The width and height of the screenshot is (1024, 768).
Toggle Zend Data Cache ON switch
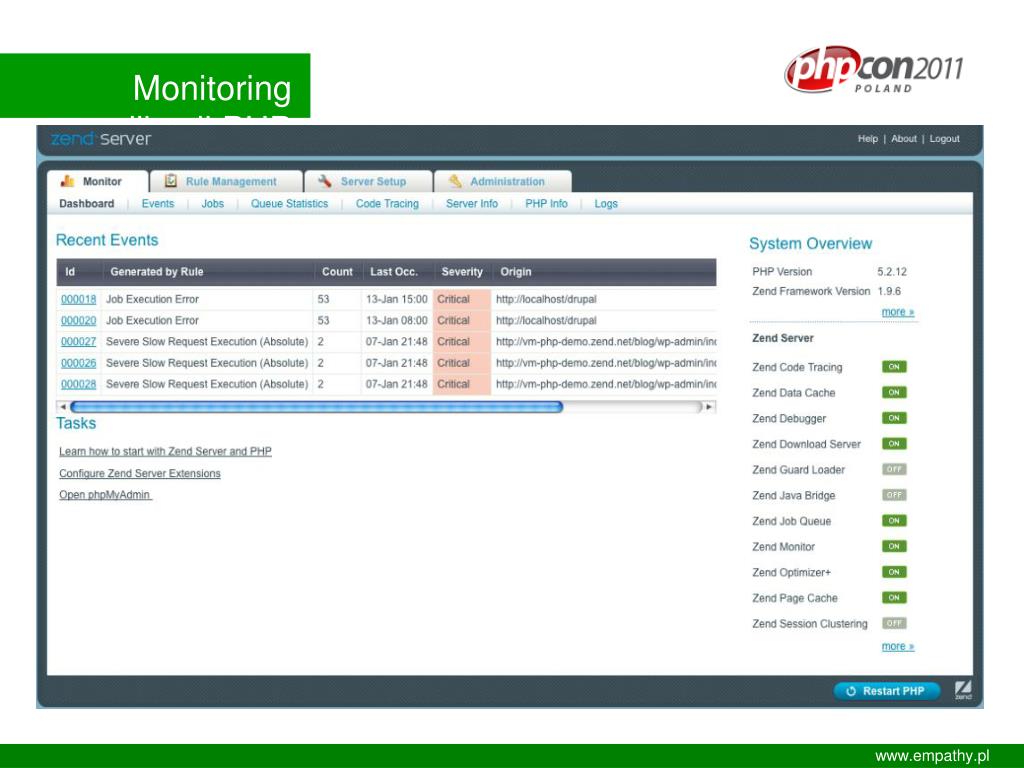pos(894,392)
